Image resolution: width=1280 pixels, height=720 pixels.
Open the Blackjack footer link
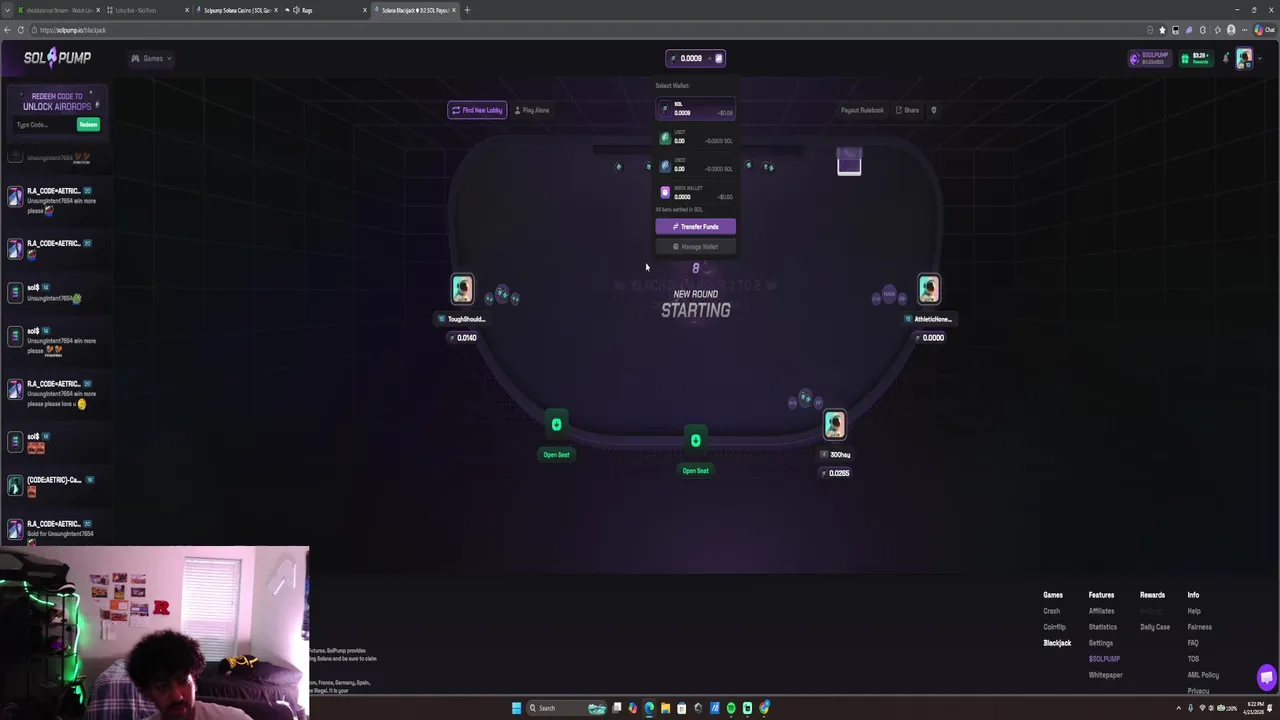click(x=1057, y=643)
